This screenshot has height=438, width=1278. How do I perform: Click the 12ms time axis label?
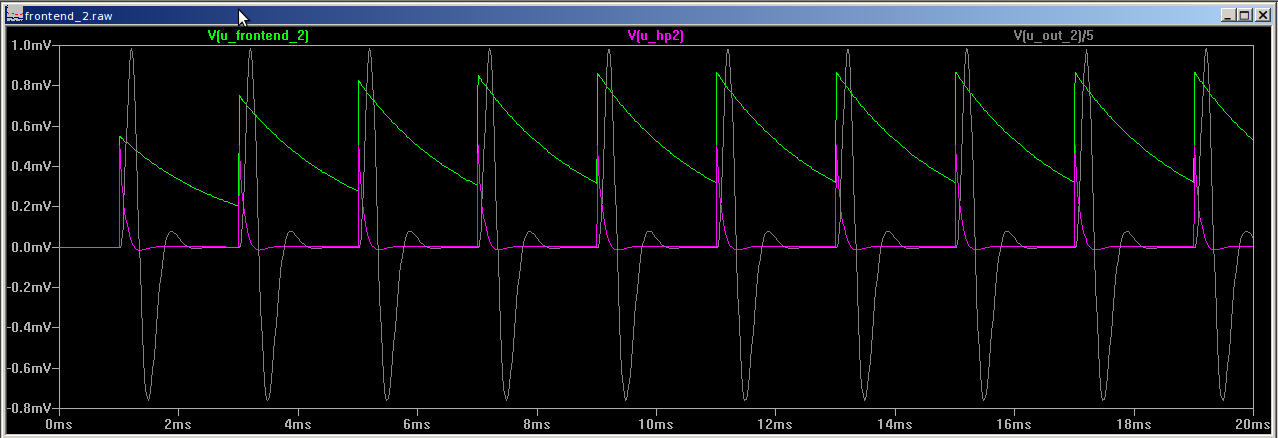tap(776, 423)
